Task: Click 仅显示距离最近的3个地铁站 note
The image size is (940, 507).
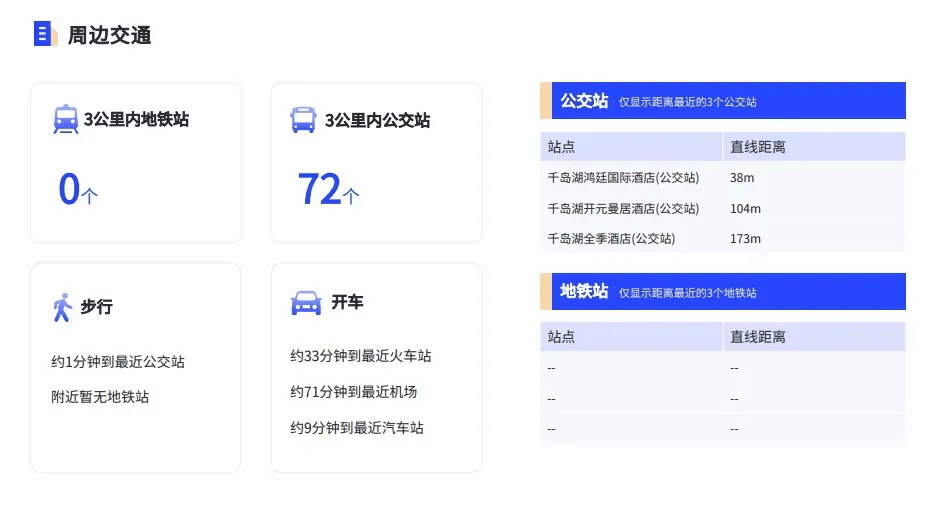Action: click(x=688, y=293)
